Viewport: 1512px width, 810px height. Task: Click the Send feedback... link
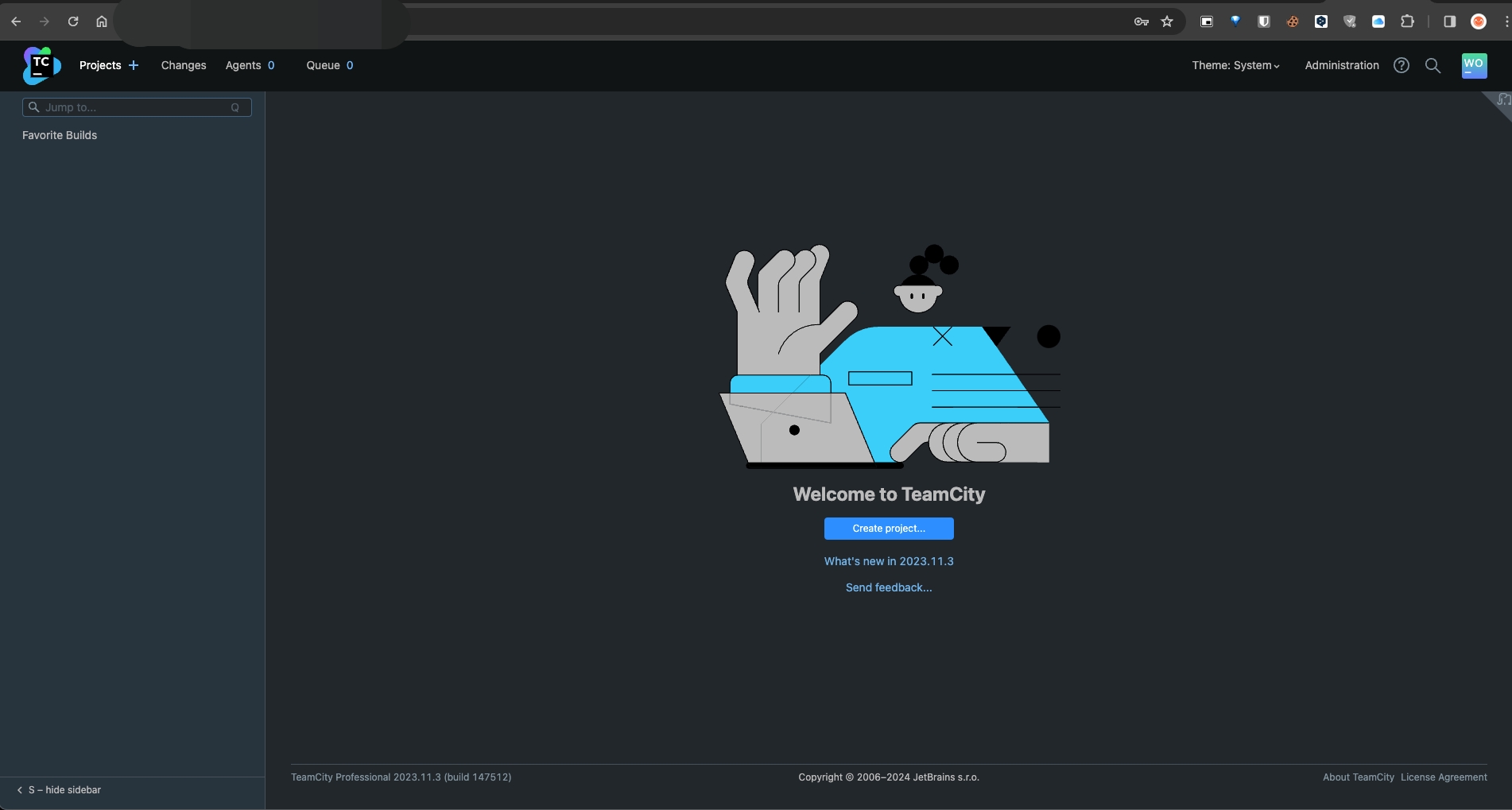click(889, 587)
